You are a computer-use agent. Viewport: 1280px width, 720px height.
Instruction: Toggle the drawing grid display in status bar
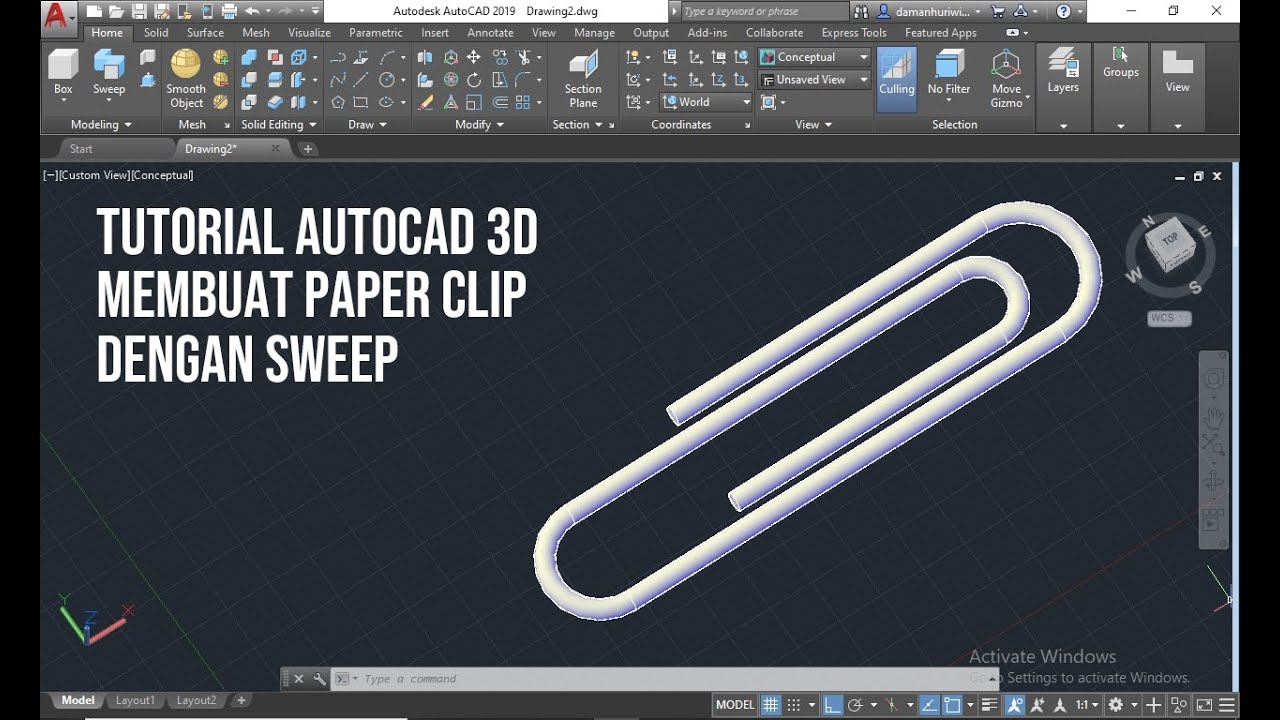click(x=770, y=705)
